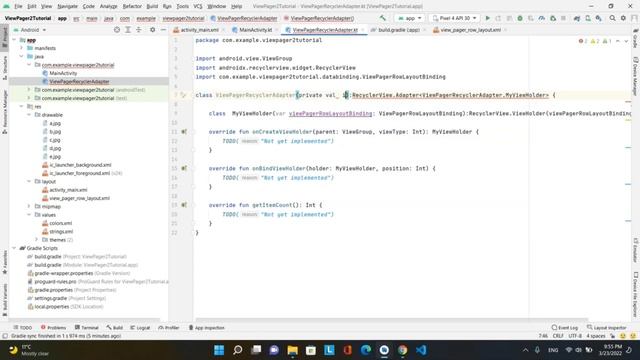
Task: Open the Terminal tool window
Action: tap(87, 327)
